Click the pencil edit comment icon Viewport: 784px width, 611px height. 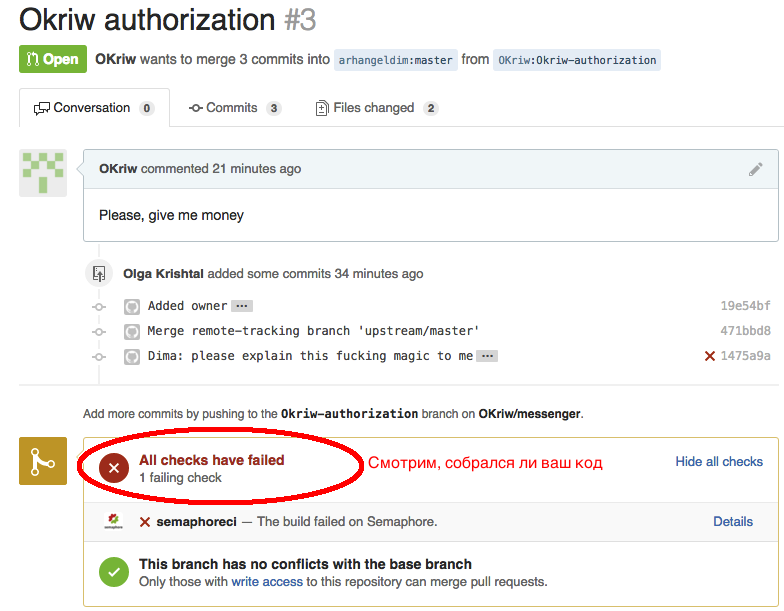756,169
